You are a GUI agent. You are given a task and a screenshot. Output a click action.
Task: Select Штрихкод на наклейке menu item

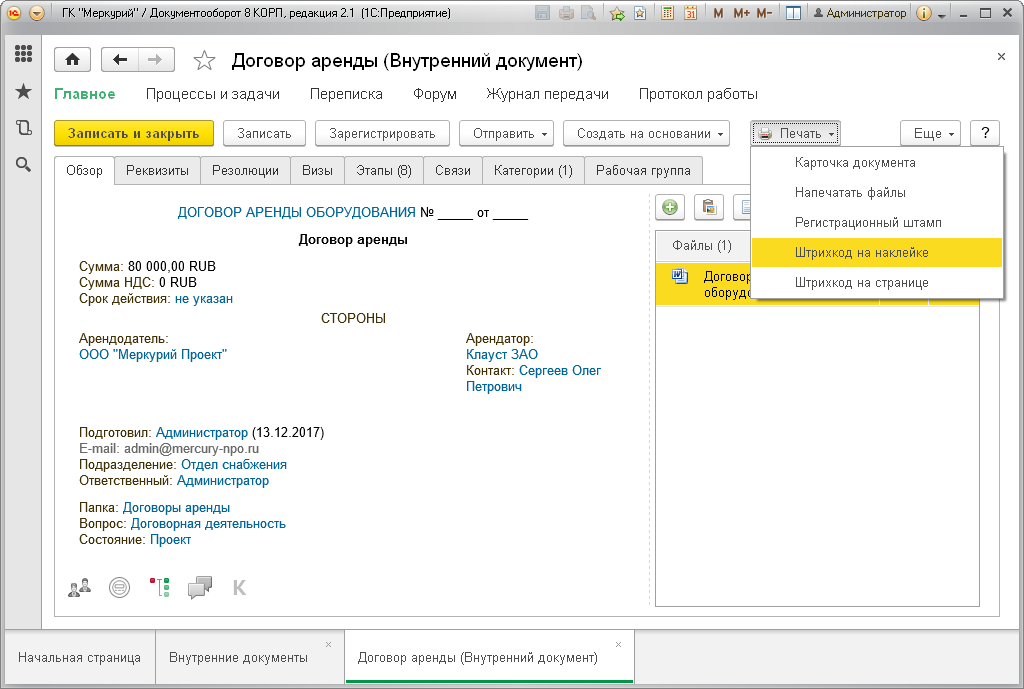coord(877,253)
